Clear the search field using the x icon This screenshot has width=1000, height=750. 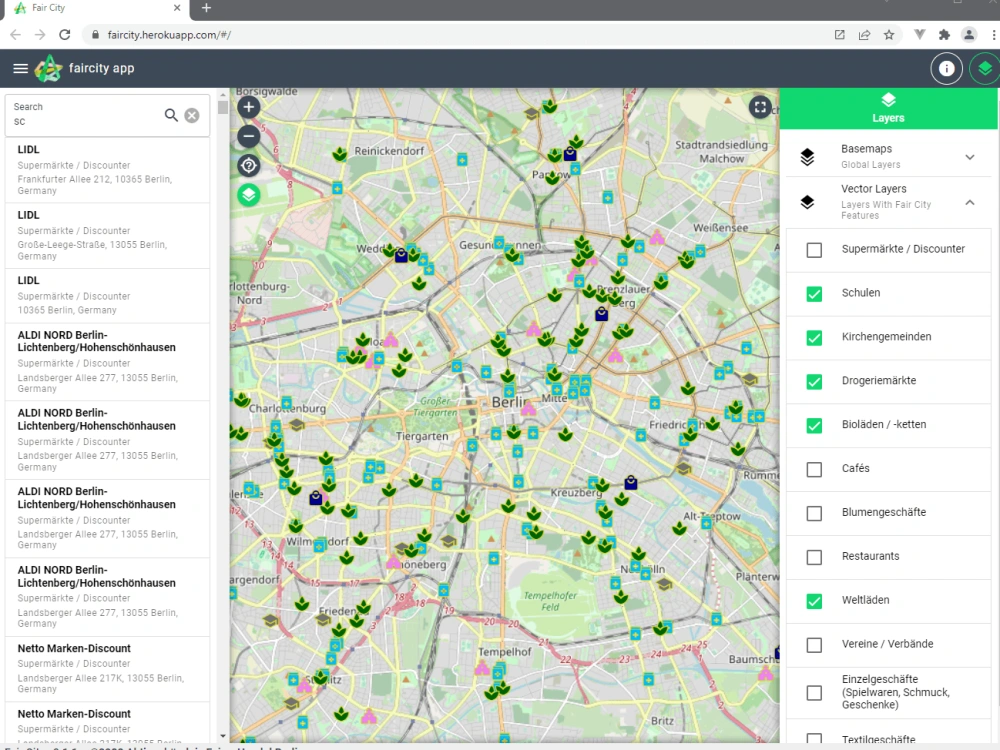(194, 114)
